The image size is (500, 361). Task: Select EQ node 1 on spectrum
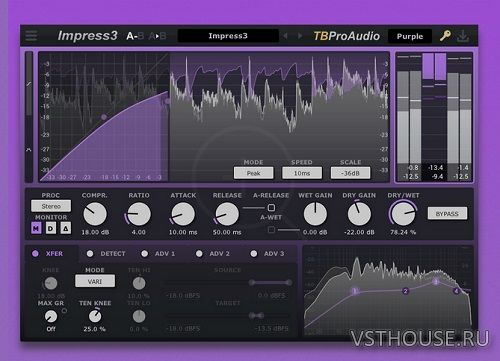coord(355,291)
